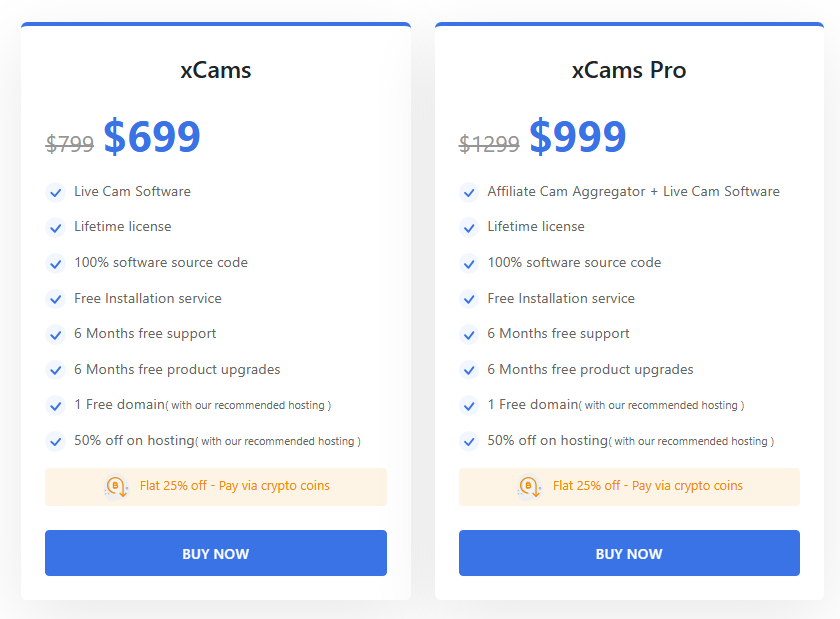Click the Flat 25% off banner in xCams Pro

tap(628, 487)
